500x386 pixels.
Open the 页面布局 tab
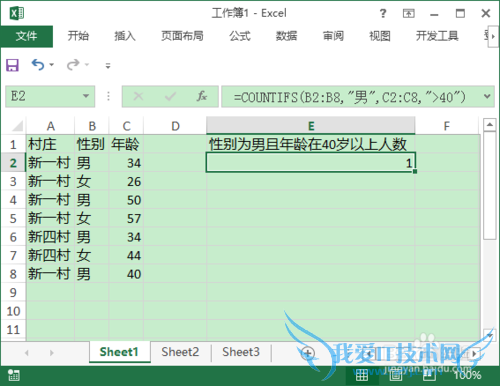[182, 36]
